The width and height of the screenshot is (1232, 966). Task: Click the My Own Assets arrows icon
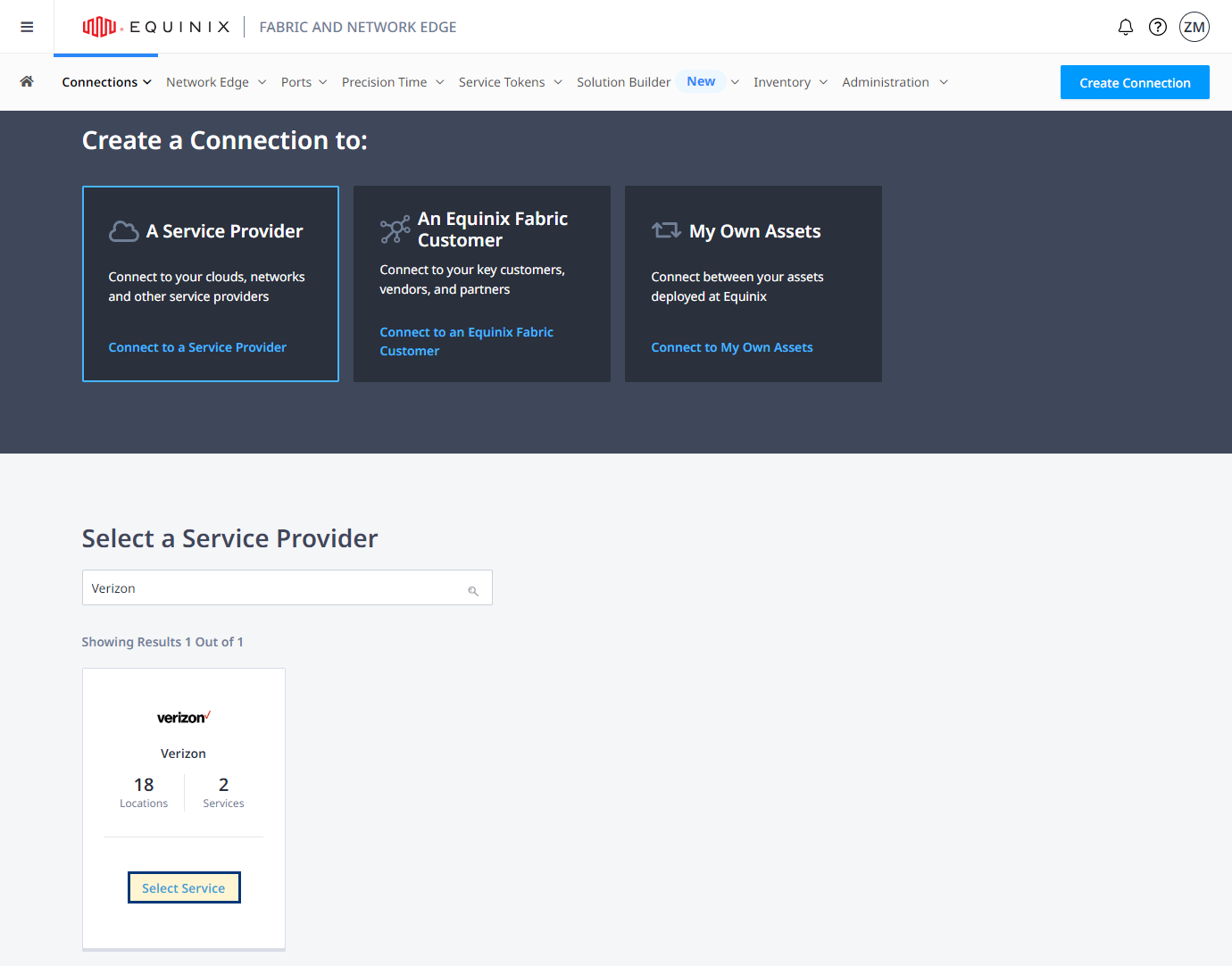pyautogui.click(x=666, y=230)
